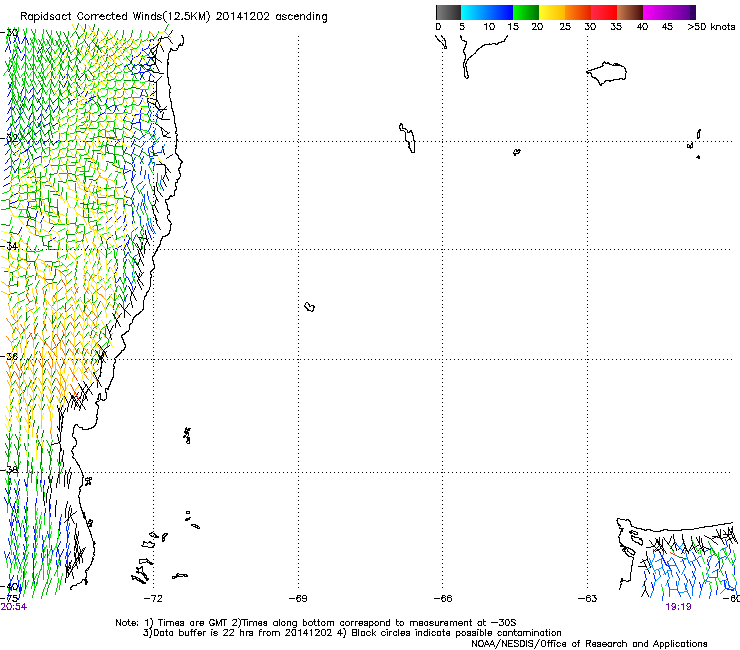This screenshot has height=650, width=740.
Task: Click the '-34' latitude label
Action: coord(9,246)
